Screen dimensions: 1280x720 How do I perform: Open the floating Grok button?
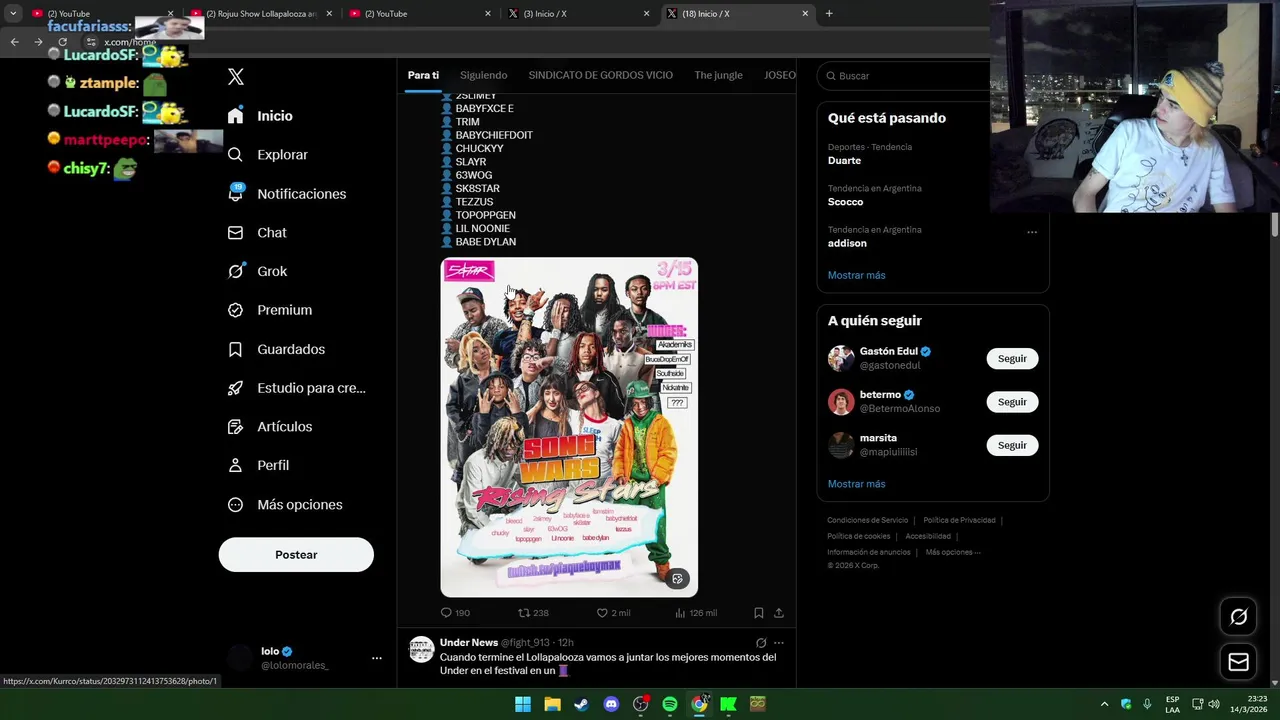click(x=1238, y=617)
